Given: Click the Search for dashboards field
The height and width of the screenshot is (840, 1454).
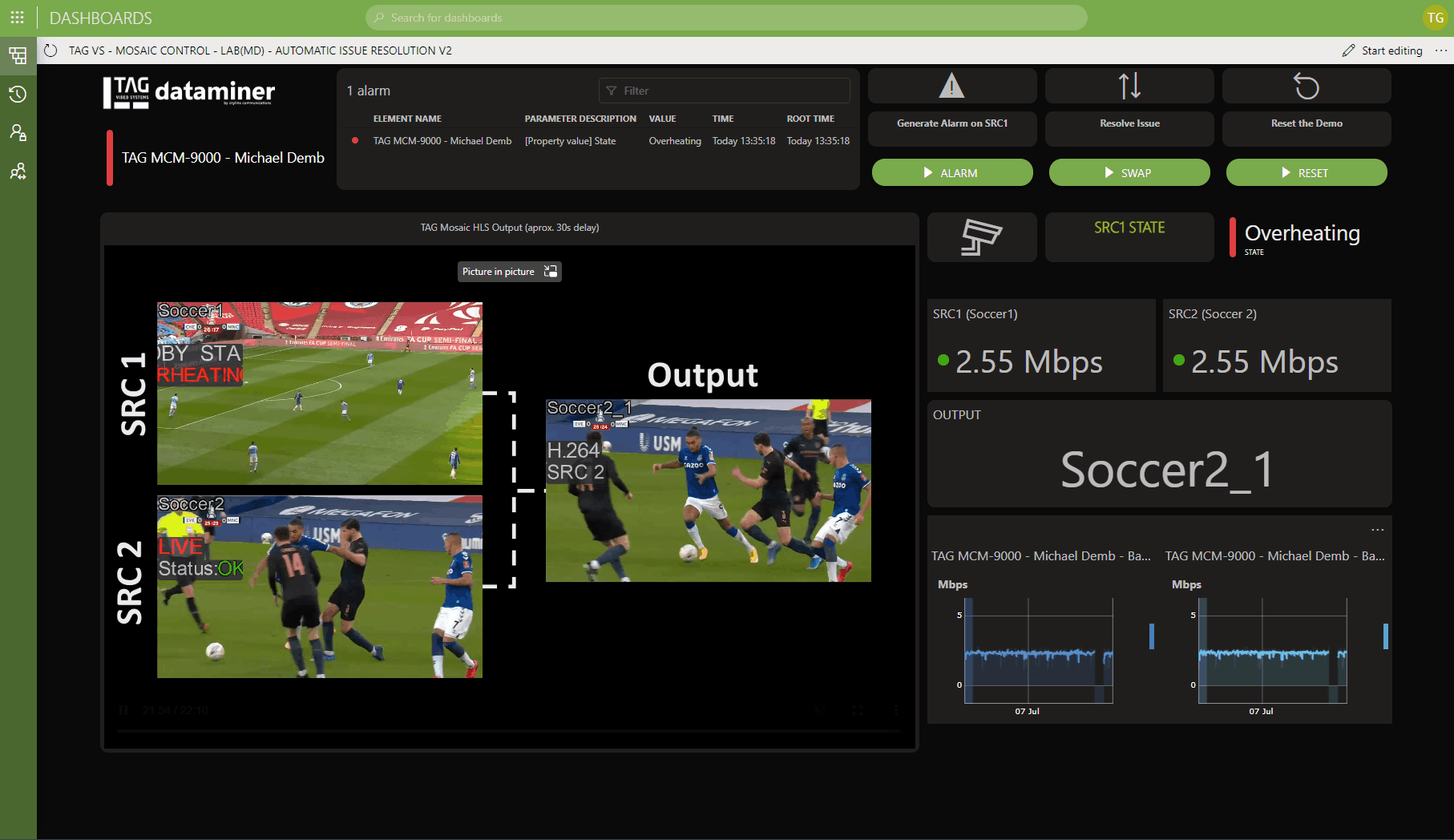Looking at the screenshot, I should (726, 18).
